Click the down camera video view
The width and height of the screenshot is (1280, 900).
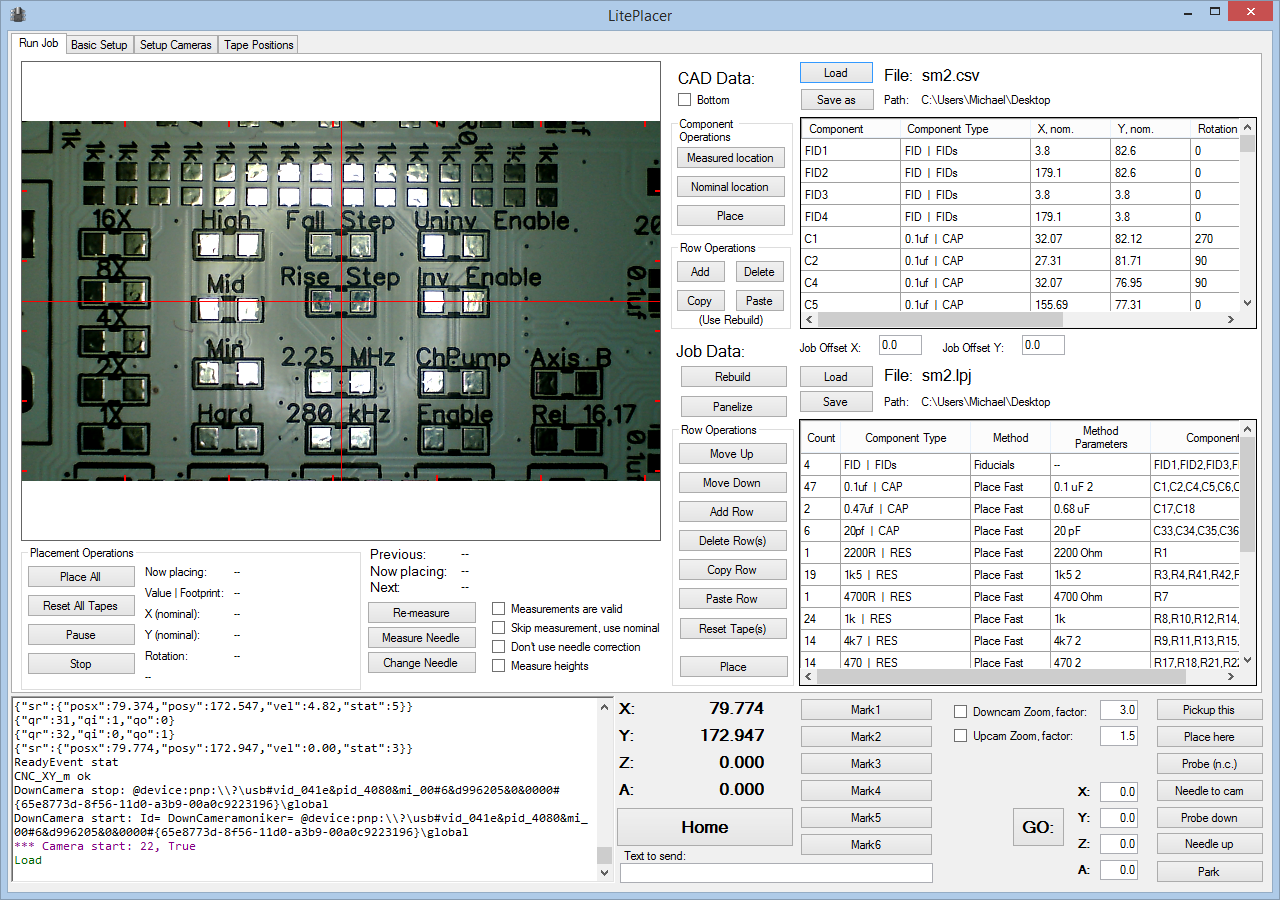click(x=340, y=301)
